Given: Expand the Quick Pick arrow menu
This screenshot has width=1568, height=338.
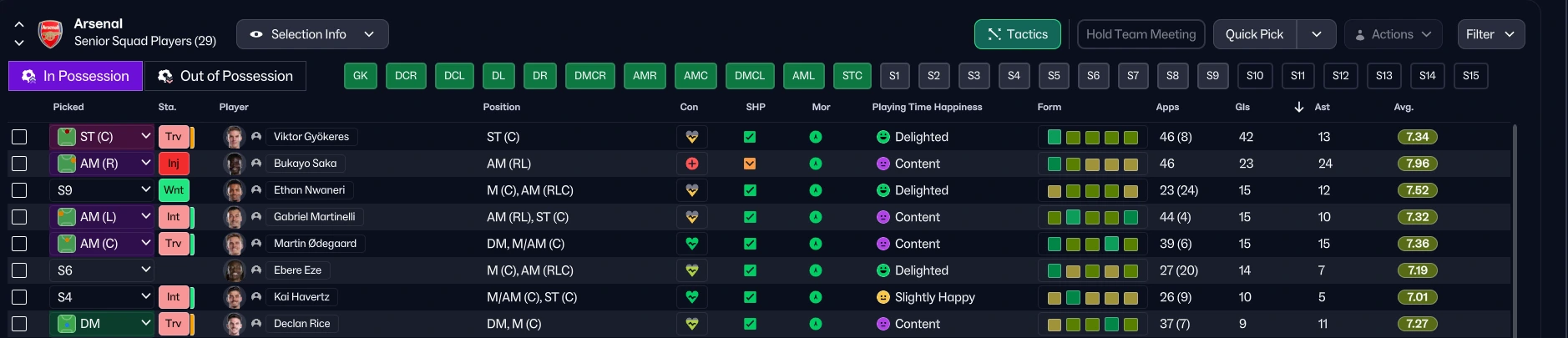Looking at the screenshot, I should pos(1317,34).
